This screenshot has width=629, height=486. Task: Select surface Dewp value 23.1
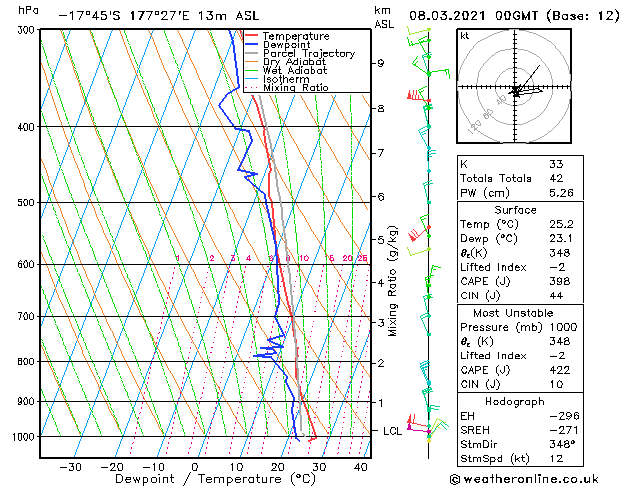561,239
